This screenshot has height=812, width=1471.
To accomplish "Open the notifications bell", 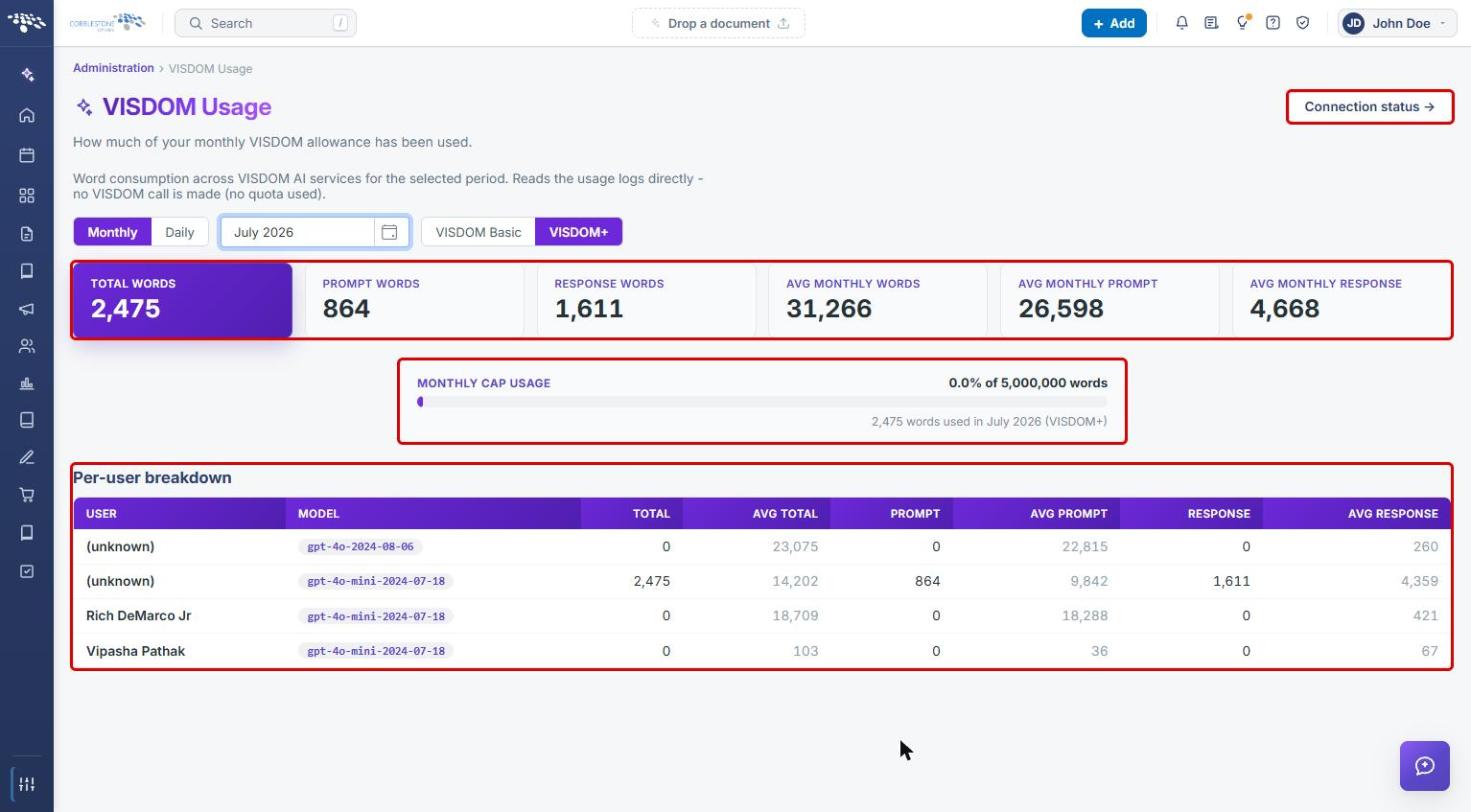I will point(1182,23).
